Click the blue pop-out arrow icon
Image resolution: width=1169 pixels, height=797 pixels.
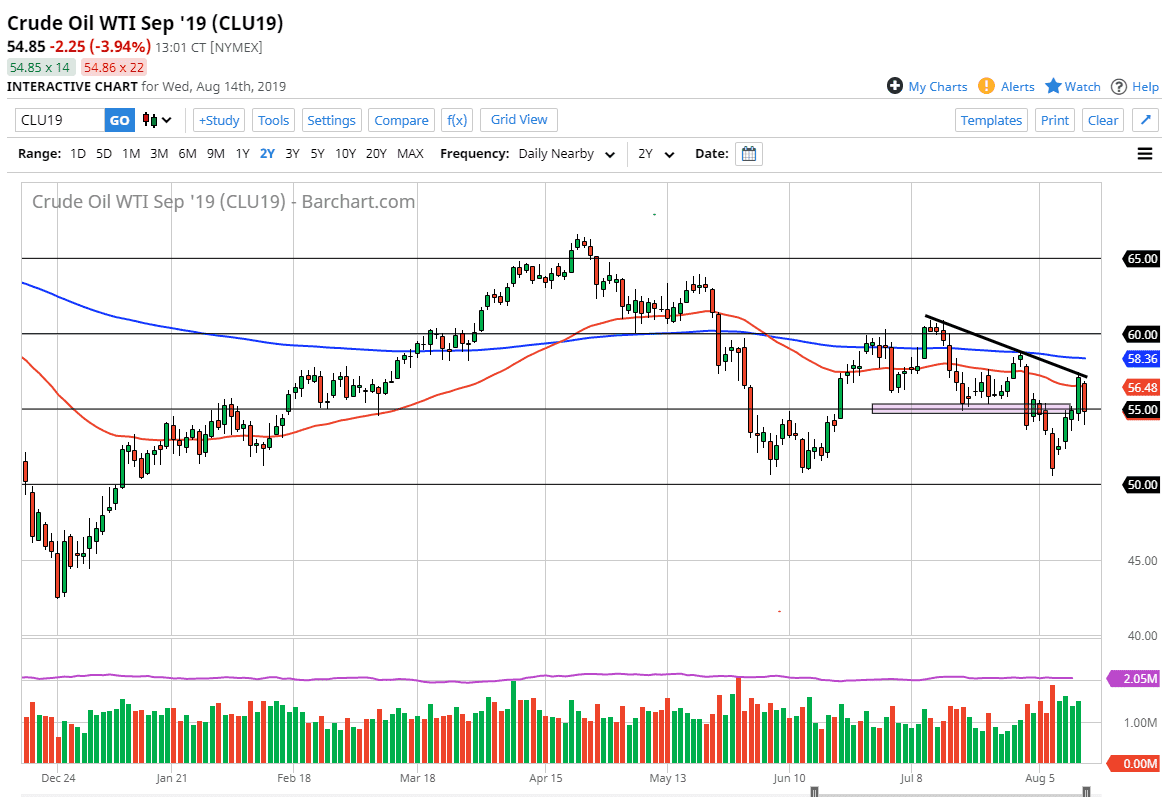tap(1146, 119)
